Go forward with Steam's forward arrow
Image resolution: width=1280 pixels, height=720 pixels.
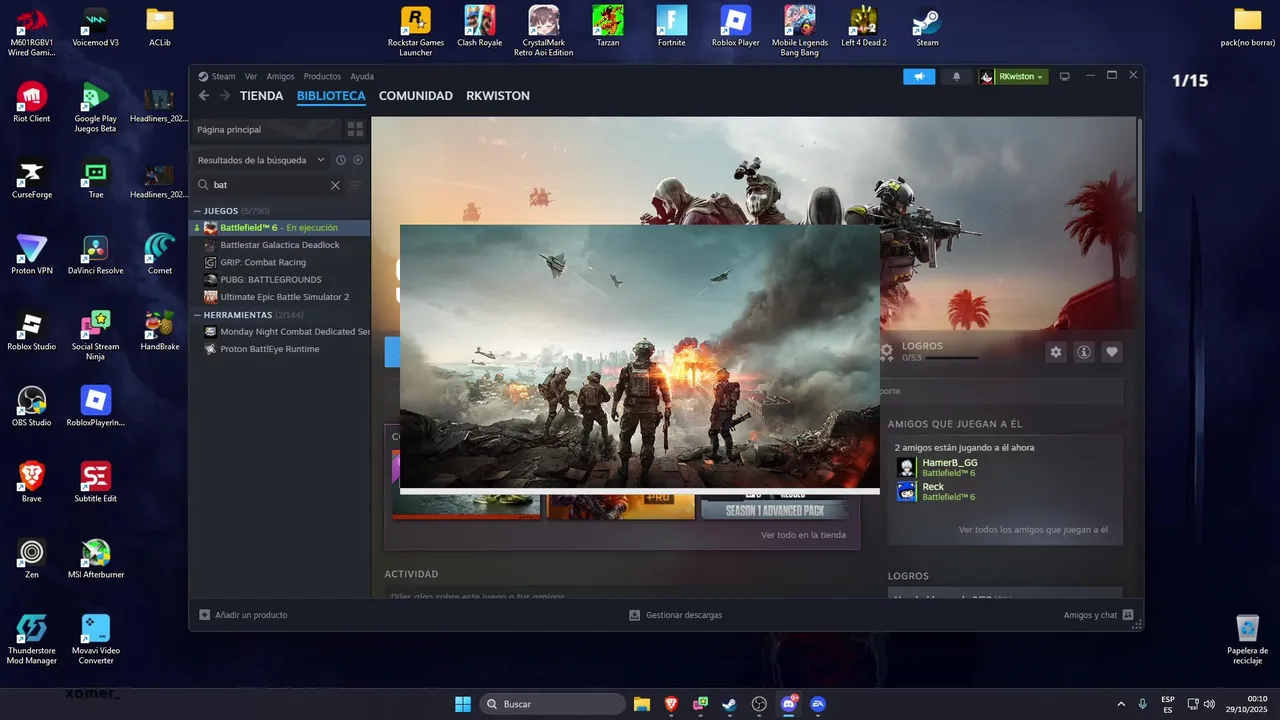pyautogui.click(x=225, y=96)
